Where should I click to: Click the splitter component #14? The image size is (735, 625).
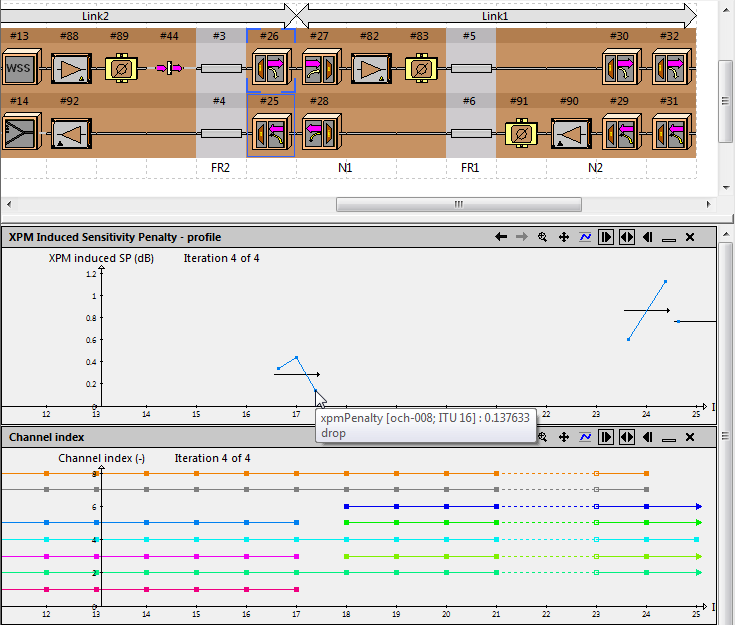[x=21, y=132]
